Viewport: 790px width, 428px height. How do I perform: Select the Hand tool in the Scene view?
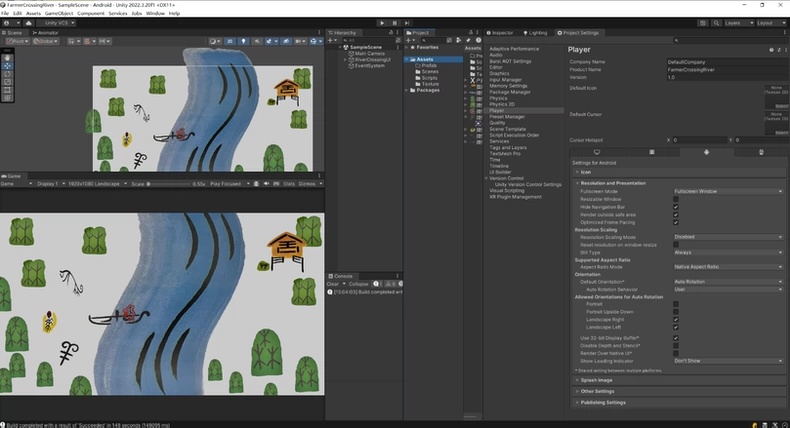[x=7, y=57]
